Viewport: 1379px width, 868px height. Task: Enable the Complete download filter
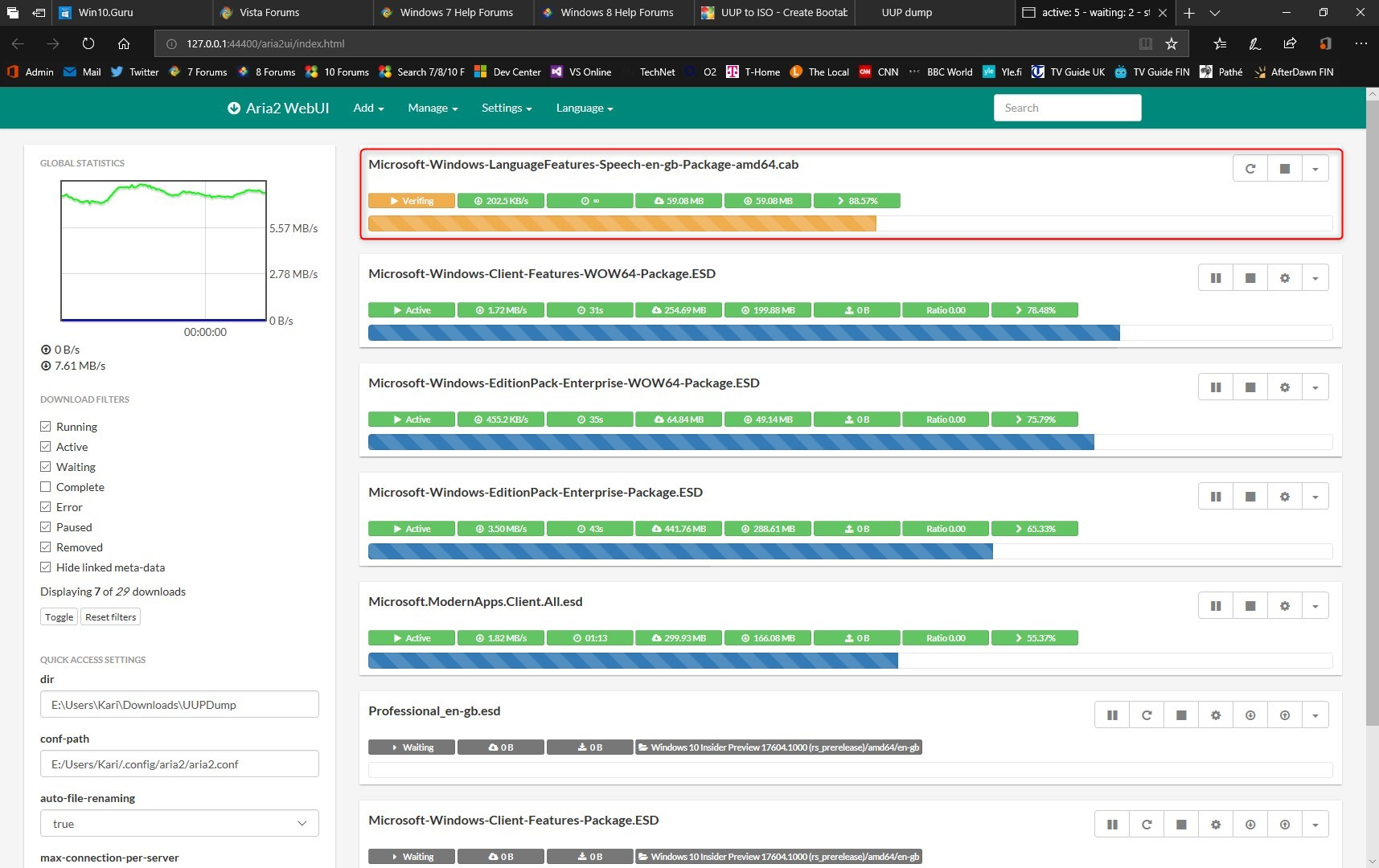(x=46, y=487)
